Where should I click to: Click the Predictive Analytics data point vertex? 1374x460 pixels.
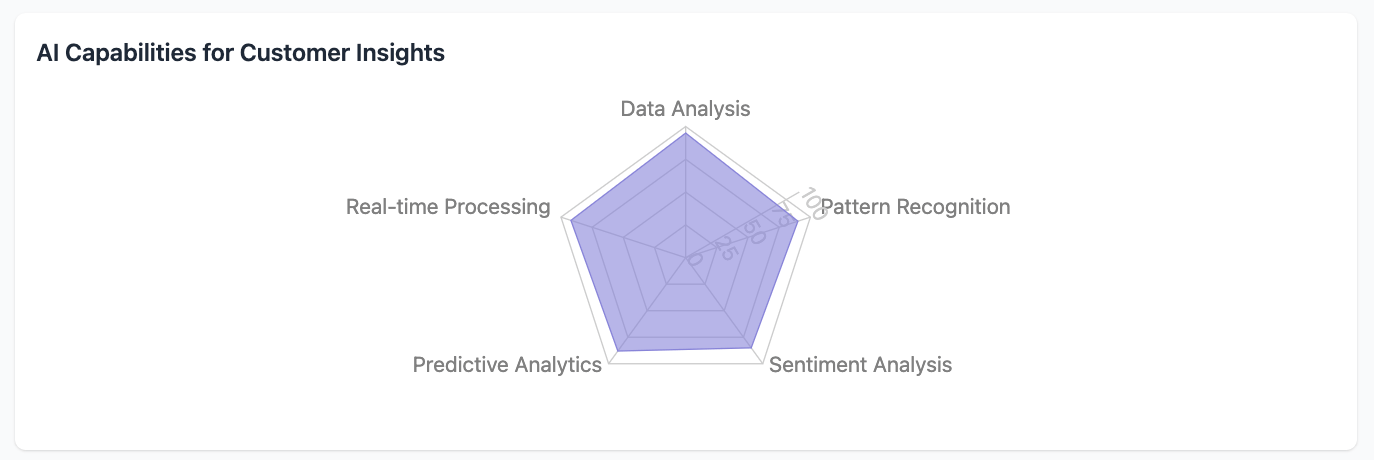tap(619, 351)
